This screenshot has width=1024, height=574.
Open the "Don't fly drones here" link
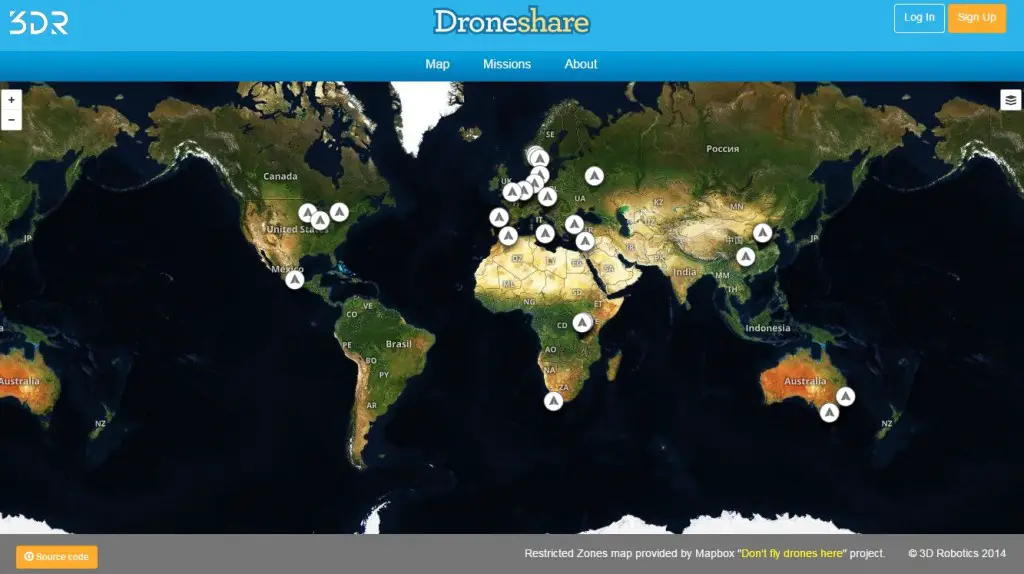pos(792,553)
